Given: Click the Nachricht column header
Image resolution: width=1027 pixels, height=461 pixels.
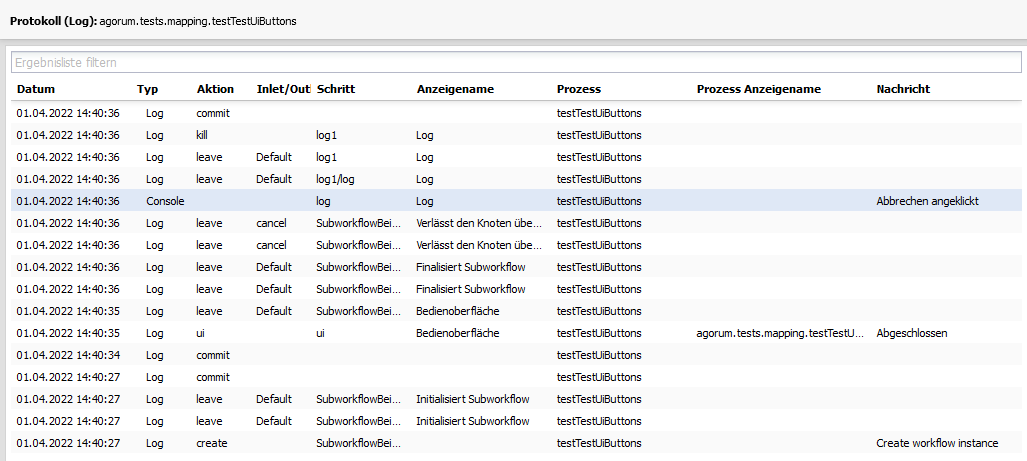Looking at the screenshot, I should (x=903, y=89).
